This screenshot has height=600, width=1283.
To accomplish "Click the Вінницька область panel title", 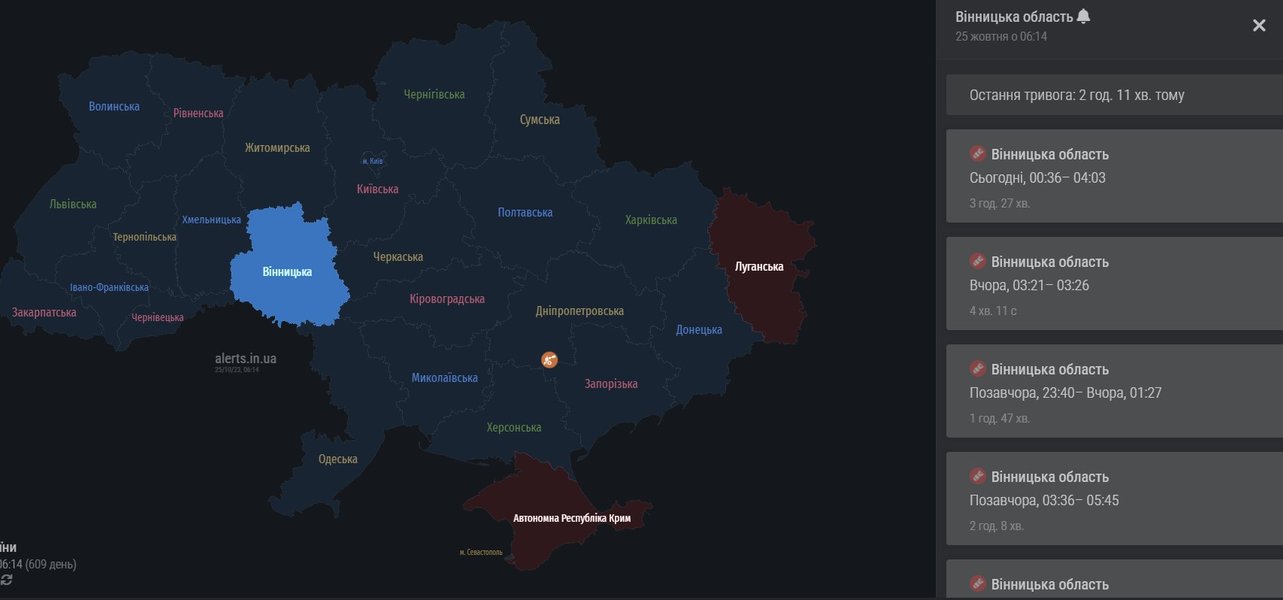I will click(1015, 15).
